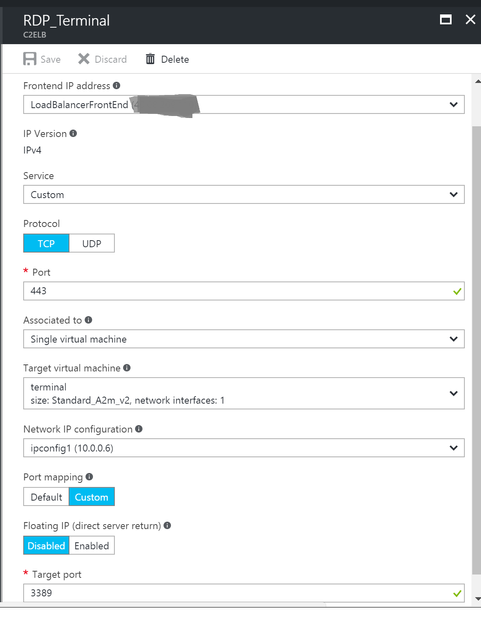Open Network IP configuration ipconfig1 dropdown
The height and width of the screenshot is (617, 481).
pos(244,448)
